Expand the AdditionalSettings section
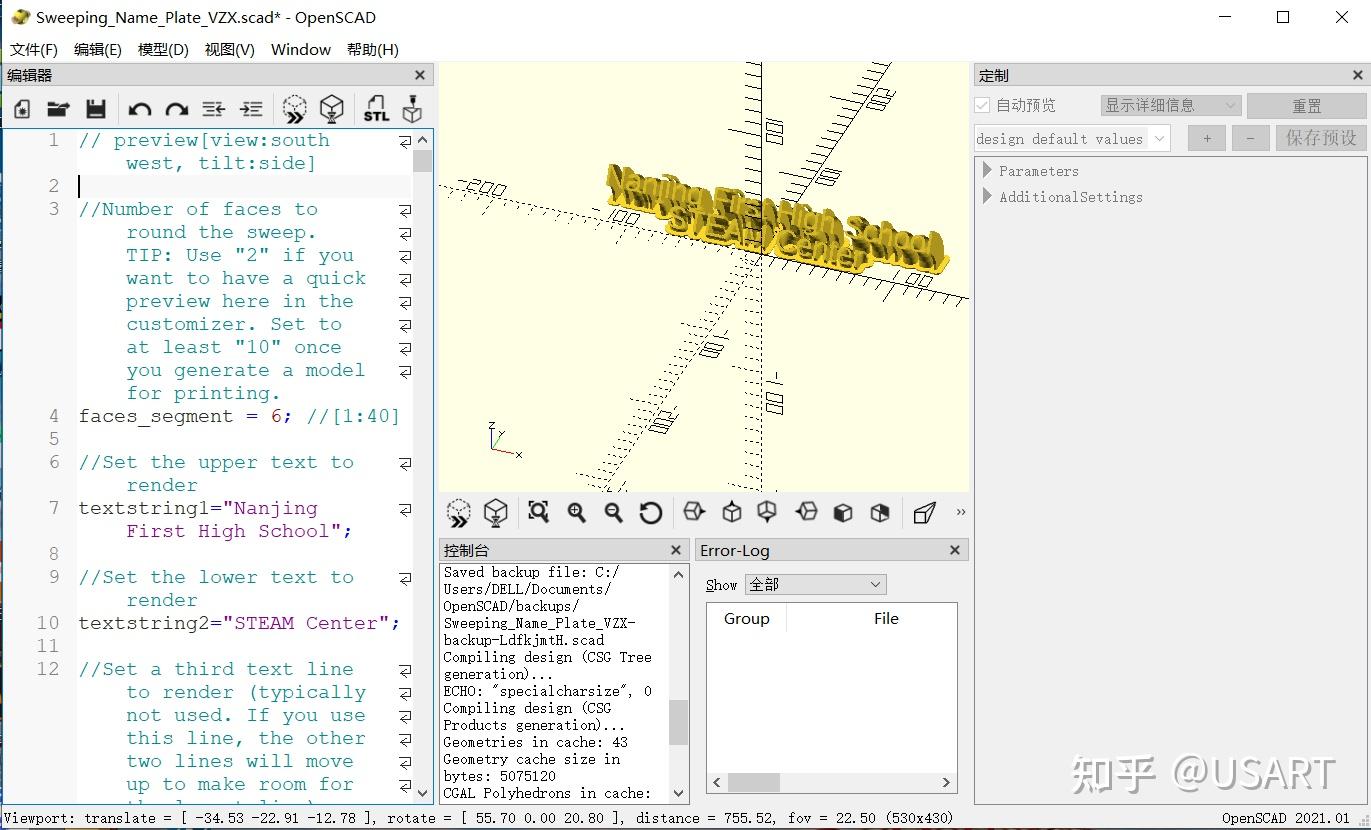The width and height of the screenshot is (1371, 830). coord(986,197)
